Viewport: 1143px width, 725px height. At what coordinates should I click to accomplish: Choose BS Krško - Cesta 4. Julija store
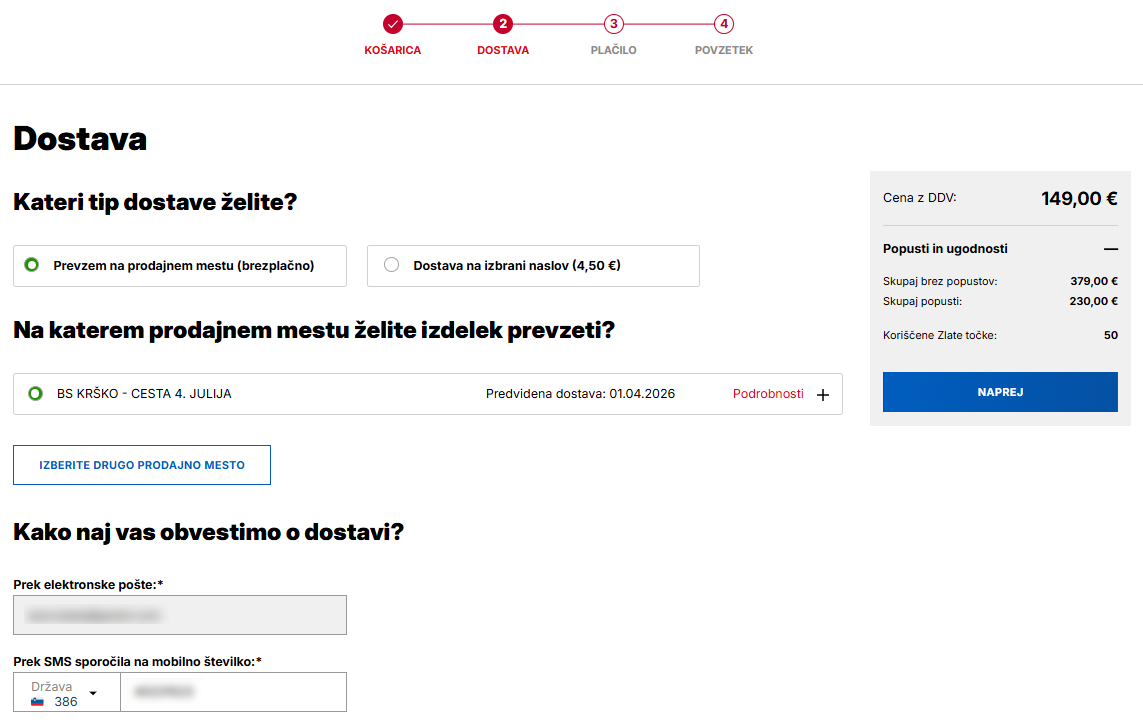36,394
